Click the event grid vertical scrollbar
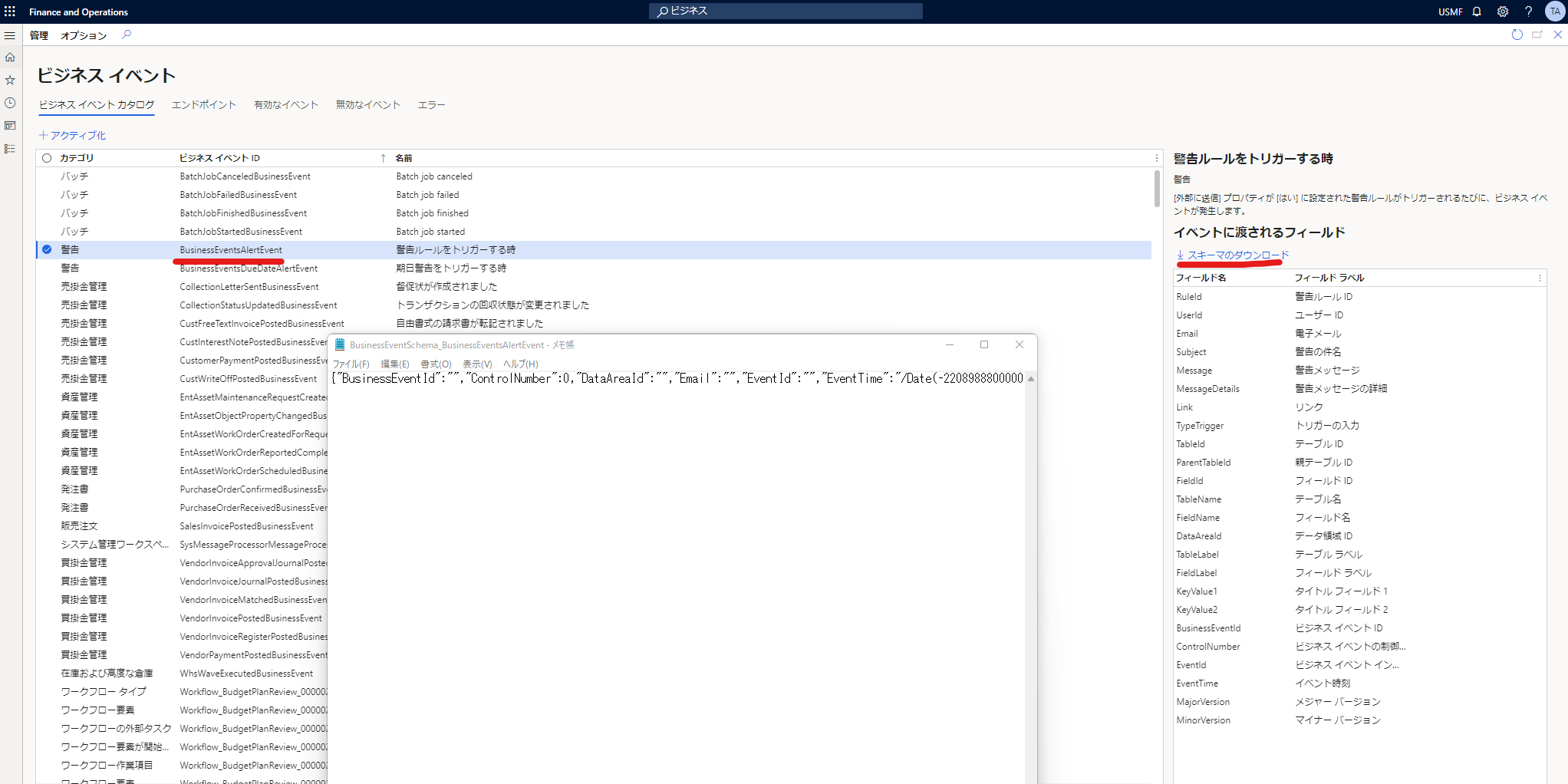 pos(1157,188)
